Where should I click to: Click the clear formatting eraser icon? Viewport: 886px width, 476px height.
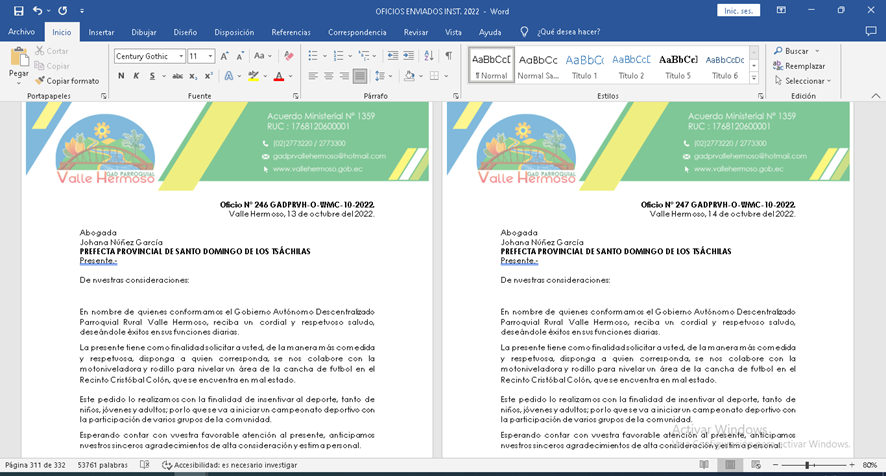click(x=289, y=56)
